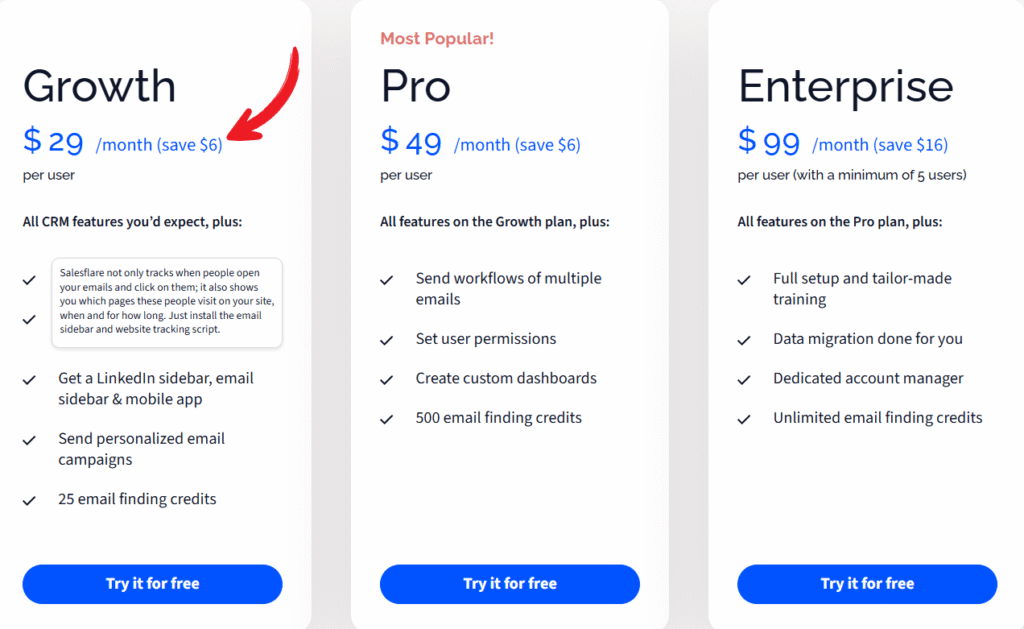Click the checkmark beside 'Set user permissions'
1024x629 pixels.
pyautogui.click(x=386, y=339)
